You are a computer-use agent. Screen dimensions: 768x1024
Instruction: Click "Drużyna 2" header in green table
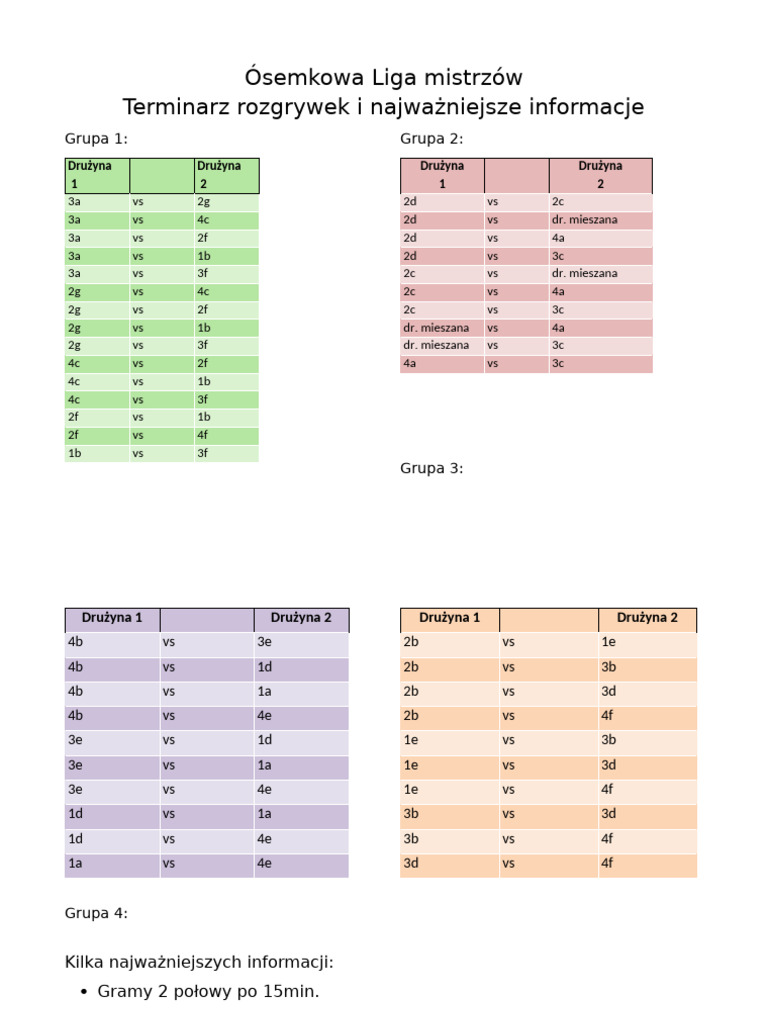tap(219, 175)
